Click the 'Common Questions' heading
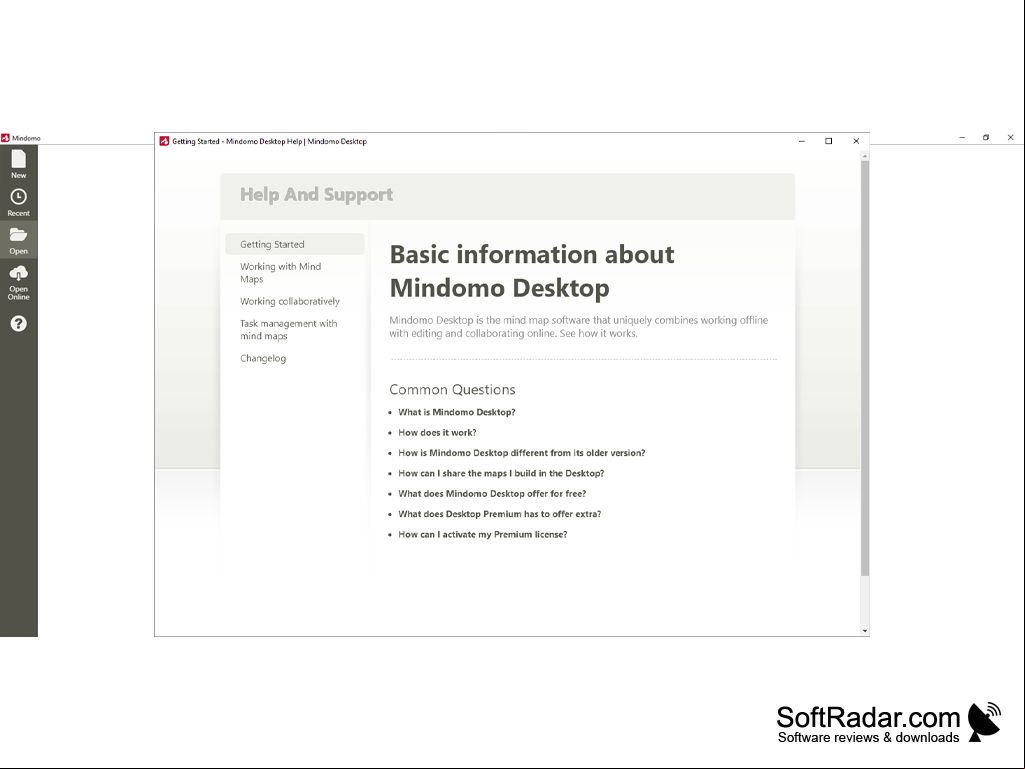 pyautogui.click(x=452, y=390)
